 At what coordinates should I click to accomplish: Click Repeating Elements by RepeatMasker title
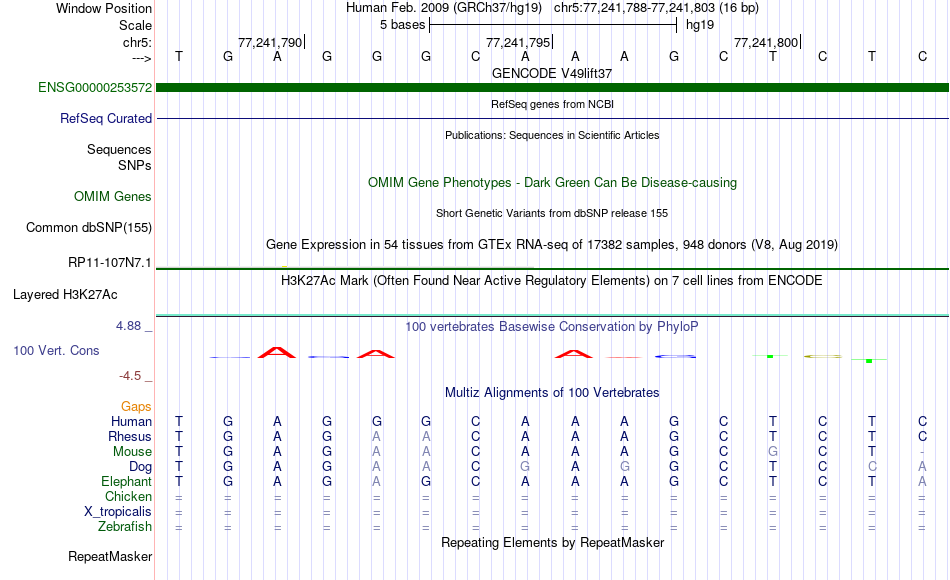click(553, 542)
